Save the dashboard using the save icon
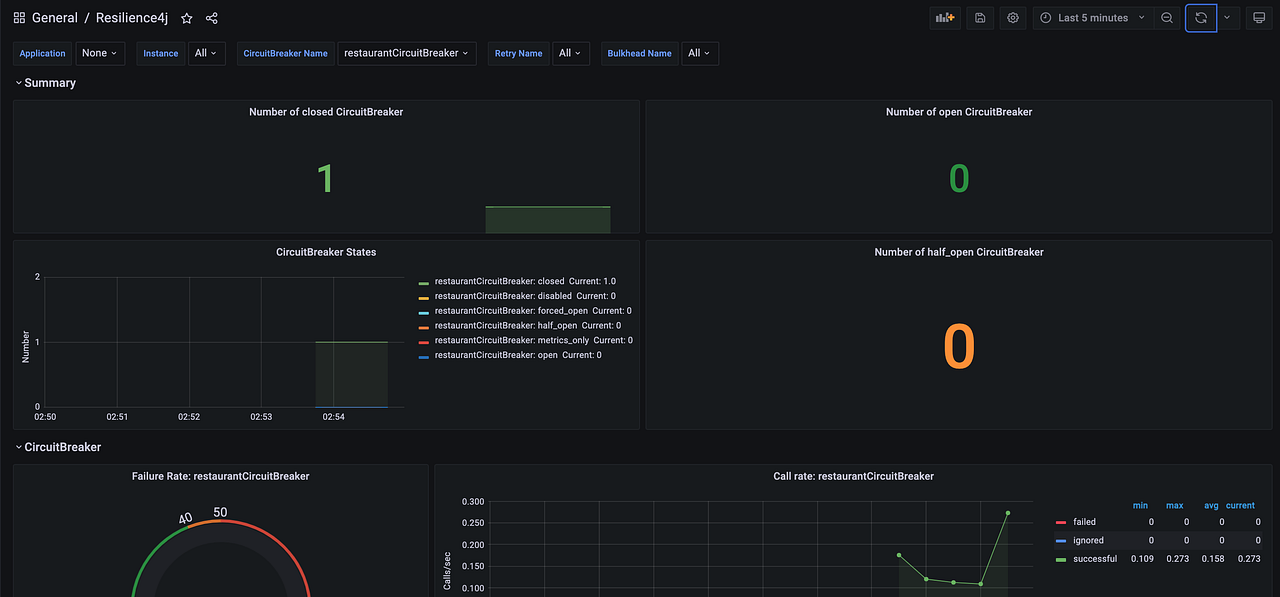 (x=979, y=17)
